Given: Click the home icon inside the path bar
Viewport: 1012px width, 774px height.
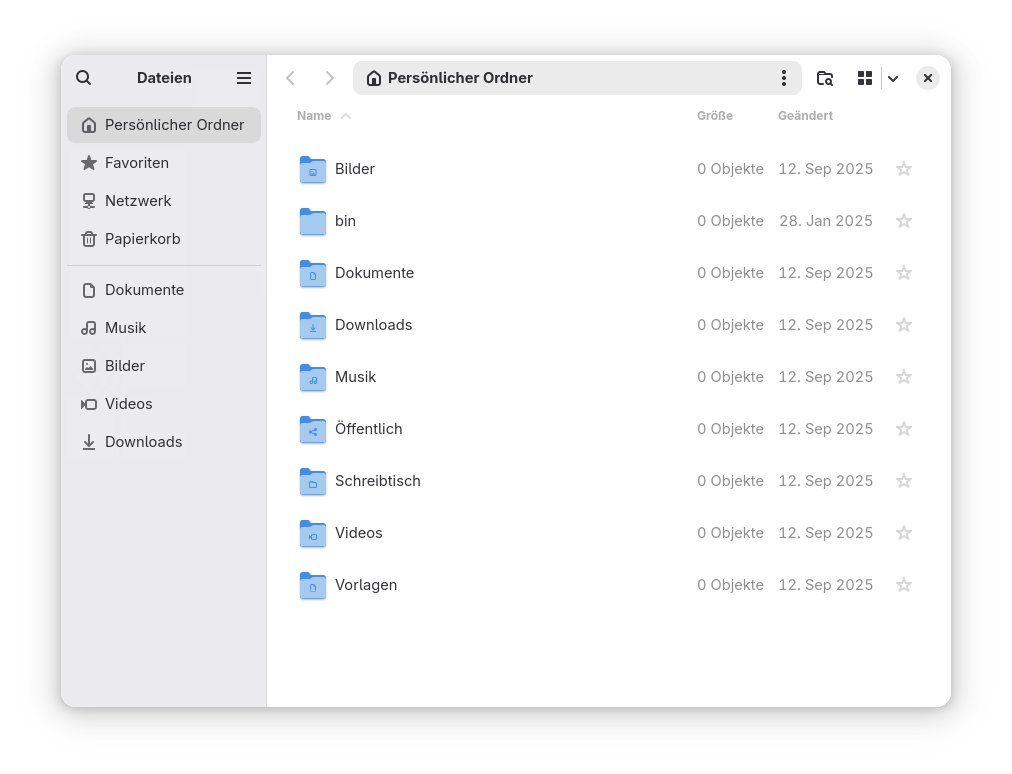Looking at the screenshot, I should coord(374,77).
